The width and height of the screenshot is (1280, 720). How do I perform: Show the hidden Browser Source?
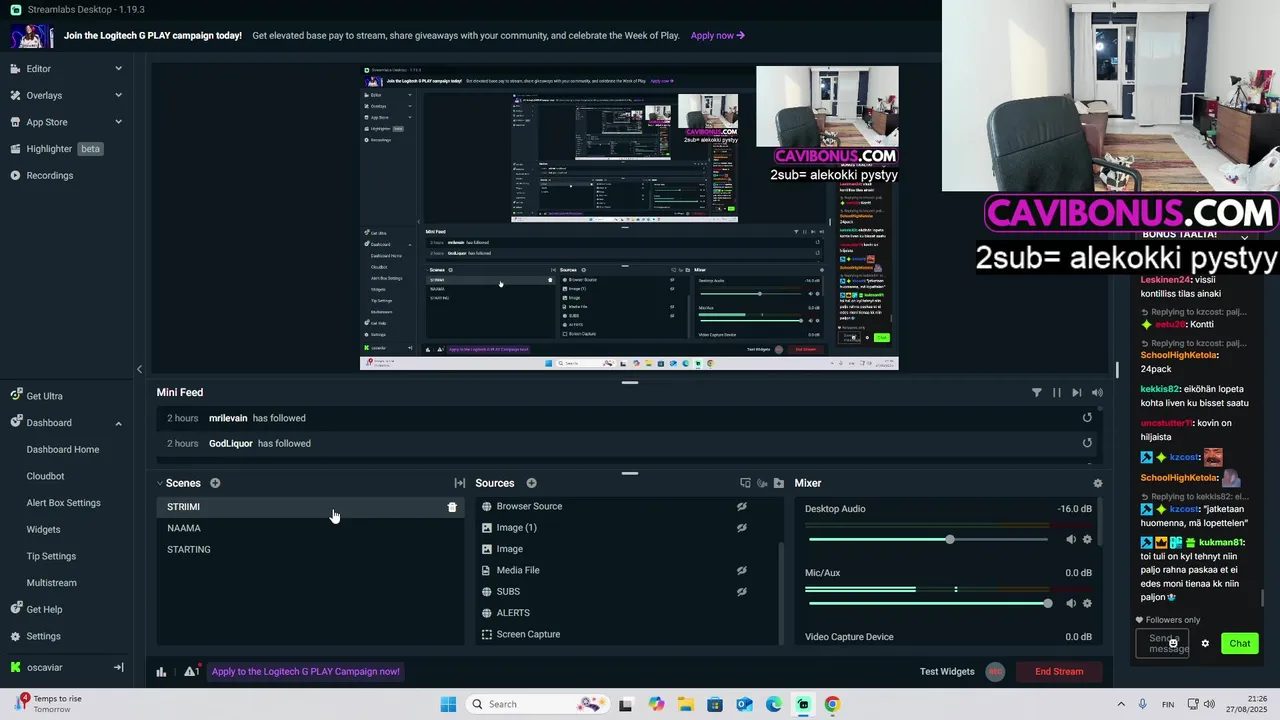coord(742,506)
